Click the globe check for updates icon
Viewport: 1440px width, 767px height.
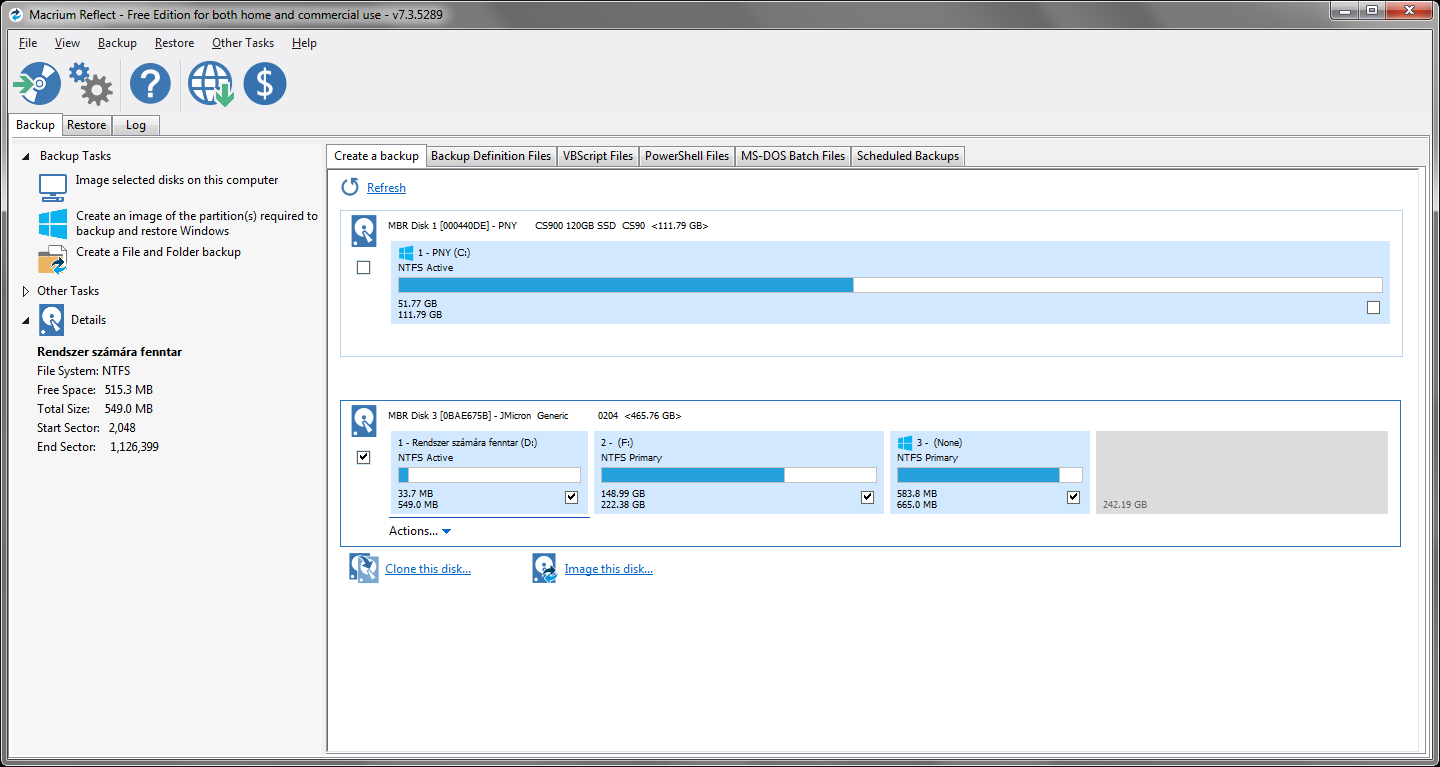pyautogui.click(x=210, y=84)
